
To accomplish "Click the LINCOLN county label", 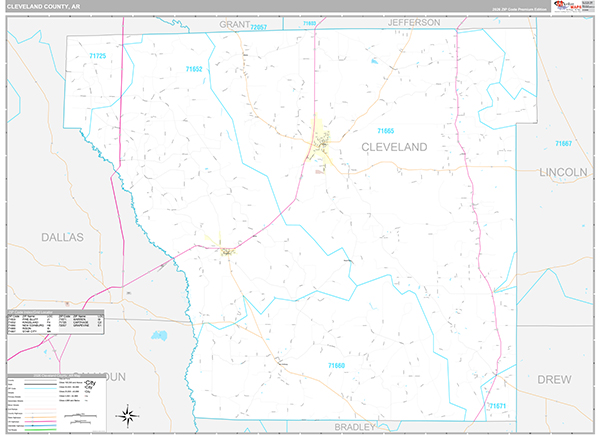I will [563, 173].
